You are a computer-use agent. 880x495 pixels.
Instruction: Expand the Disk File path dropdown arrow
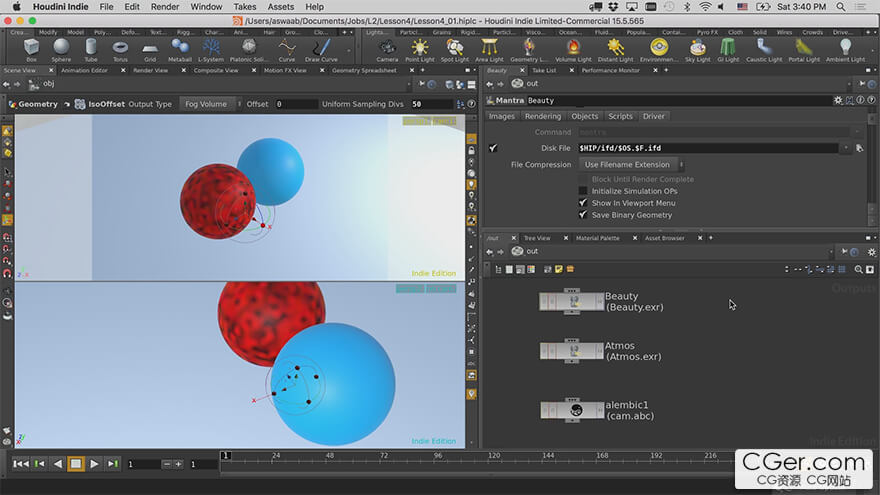click(846, 148)
